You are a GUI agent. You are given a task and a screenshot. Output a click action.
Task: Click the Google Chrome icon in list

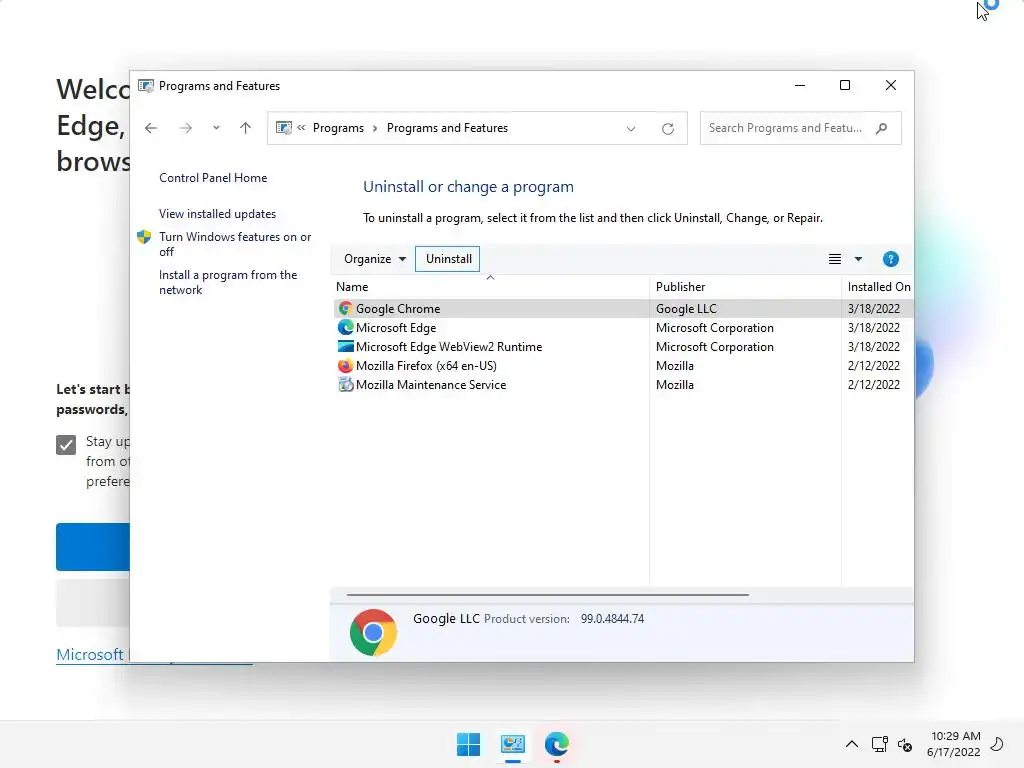point(345,308)
